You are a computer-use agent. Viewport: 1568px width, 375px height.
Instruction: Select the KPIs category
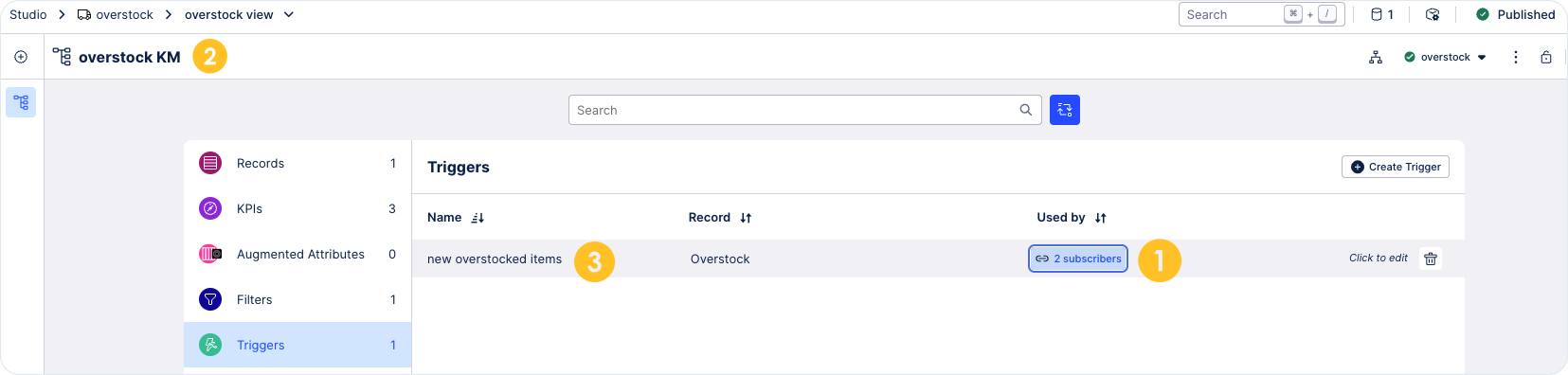(x=297, y=208)
